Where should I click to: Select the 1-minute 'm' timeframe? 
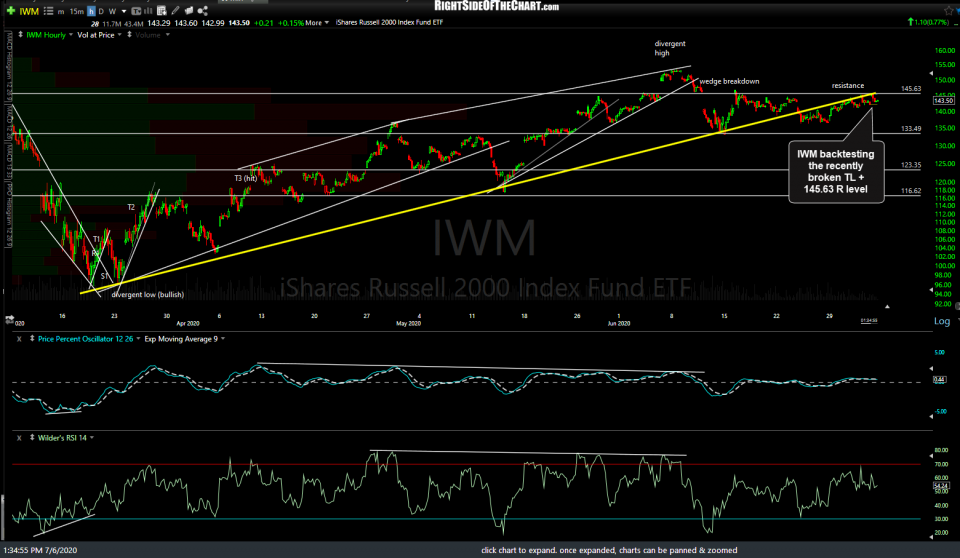click(61, 12)
